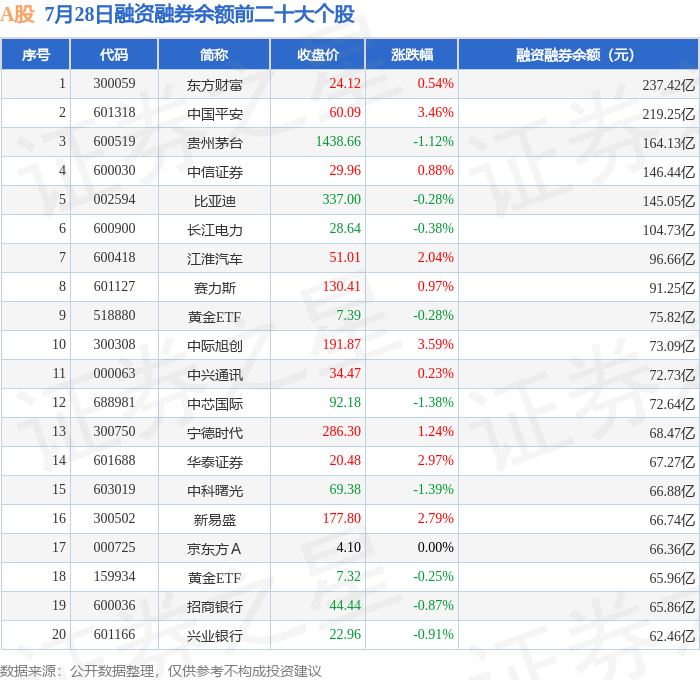The height and width of the screenshot is (680, 700).
Task: Select stock code 159934
Action: click(x=114, y=577)
